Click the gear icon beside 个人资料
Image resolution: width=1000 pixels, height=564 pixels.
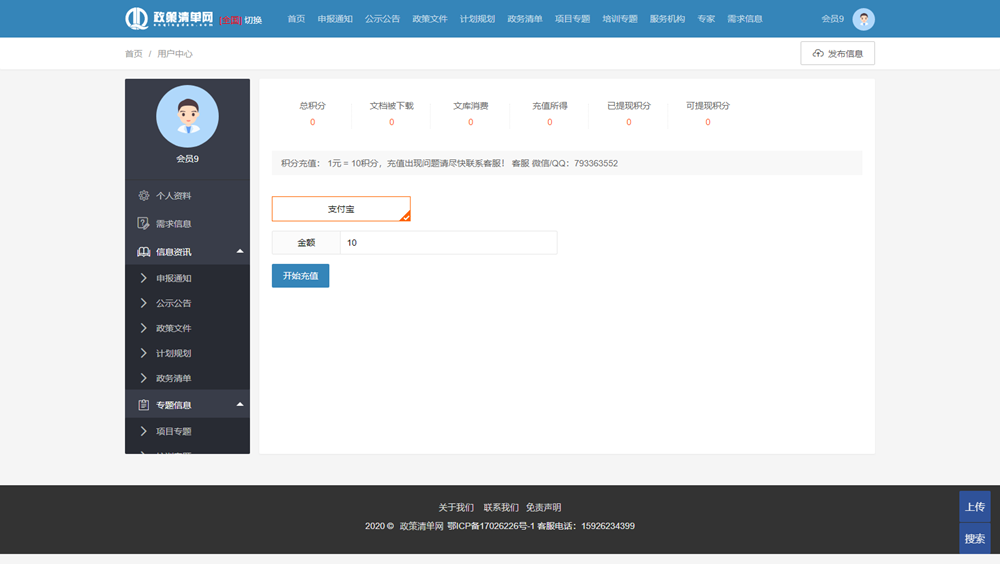[x=143, y=195]
